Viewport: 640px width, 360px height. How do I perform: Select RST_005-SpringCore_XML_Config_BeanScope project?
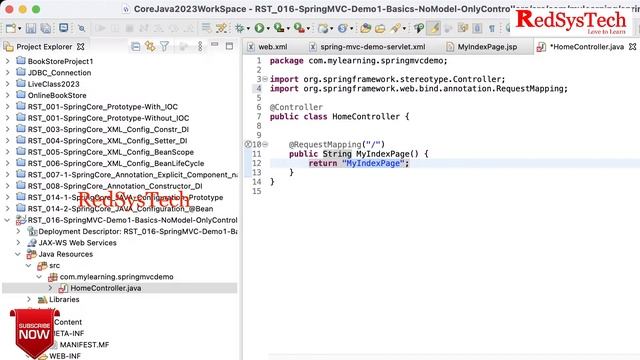coord(111,152)
